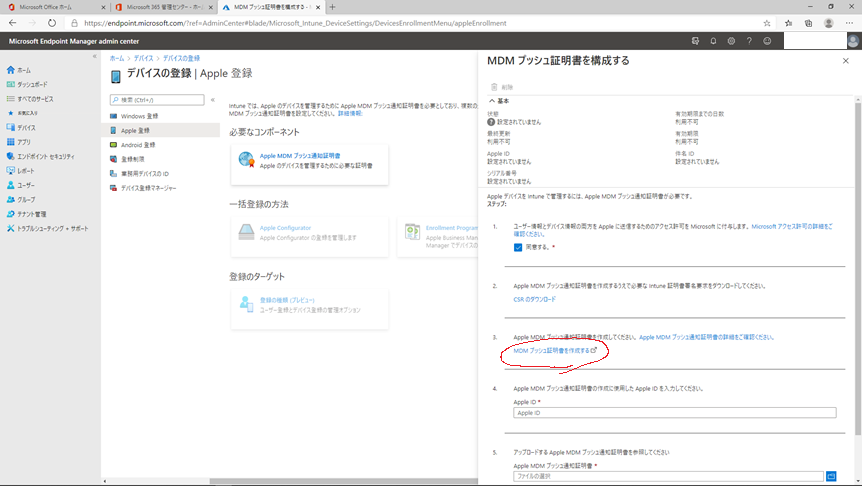Toggle the agree (同意する) checkbox
This screenshot has height=486, width=862.
pos(518,247)
